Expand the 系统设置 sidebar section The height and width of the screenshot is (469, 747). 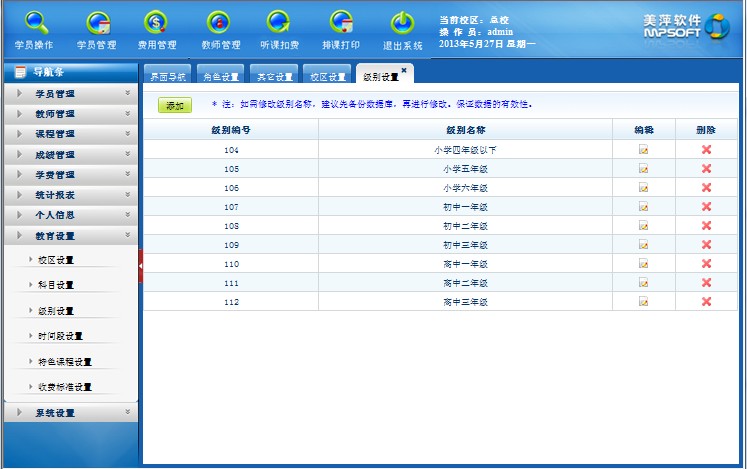coord(70,413)
